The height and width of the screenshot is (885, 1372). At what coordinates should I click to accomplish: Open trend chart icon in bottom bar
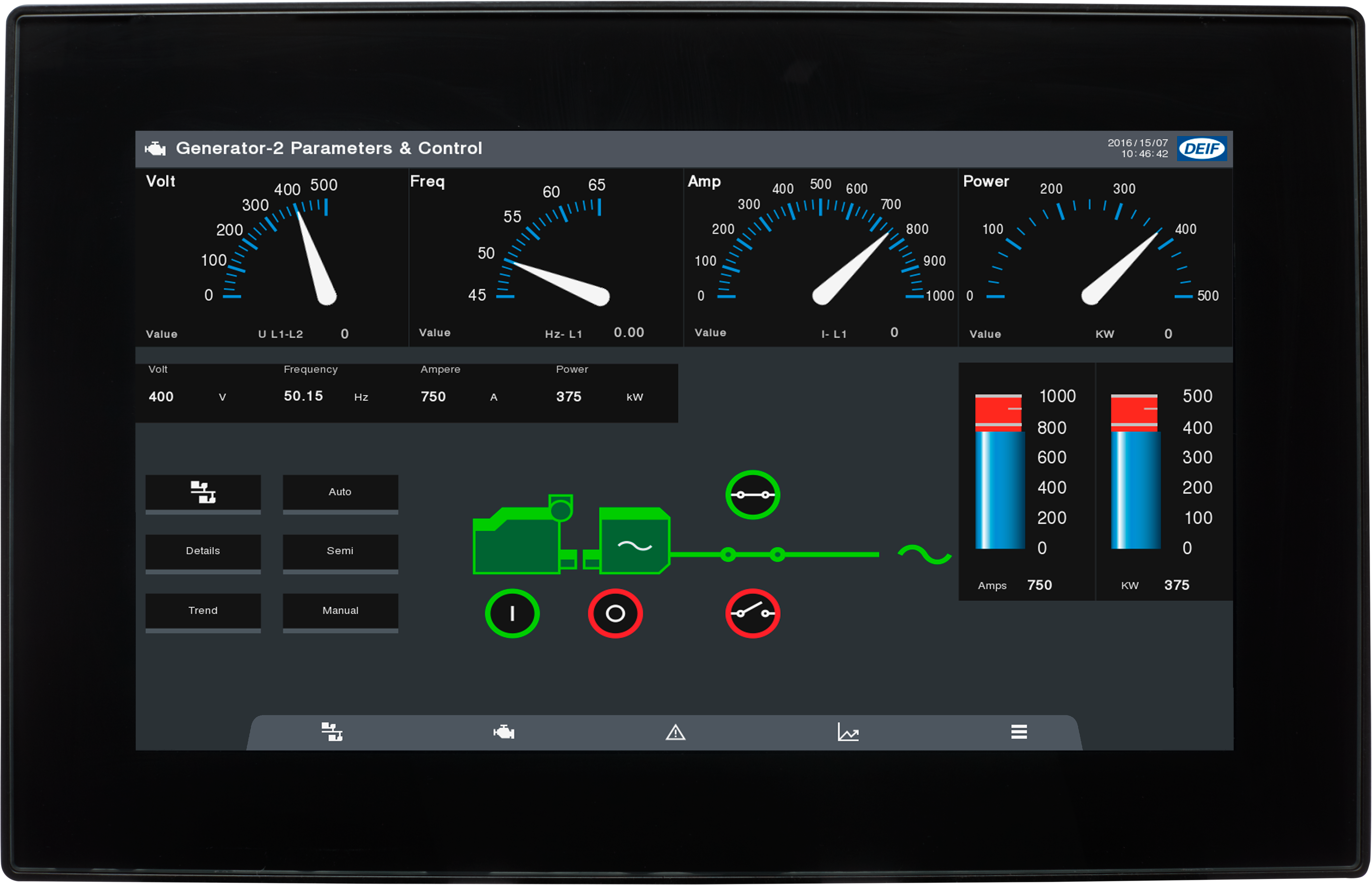[x=848, y=732]
